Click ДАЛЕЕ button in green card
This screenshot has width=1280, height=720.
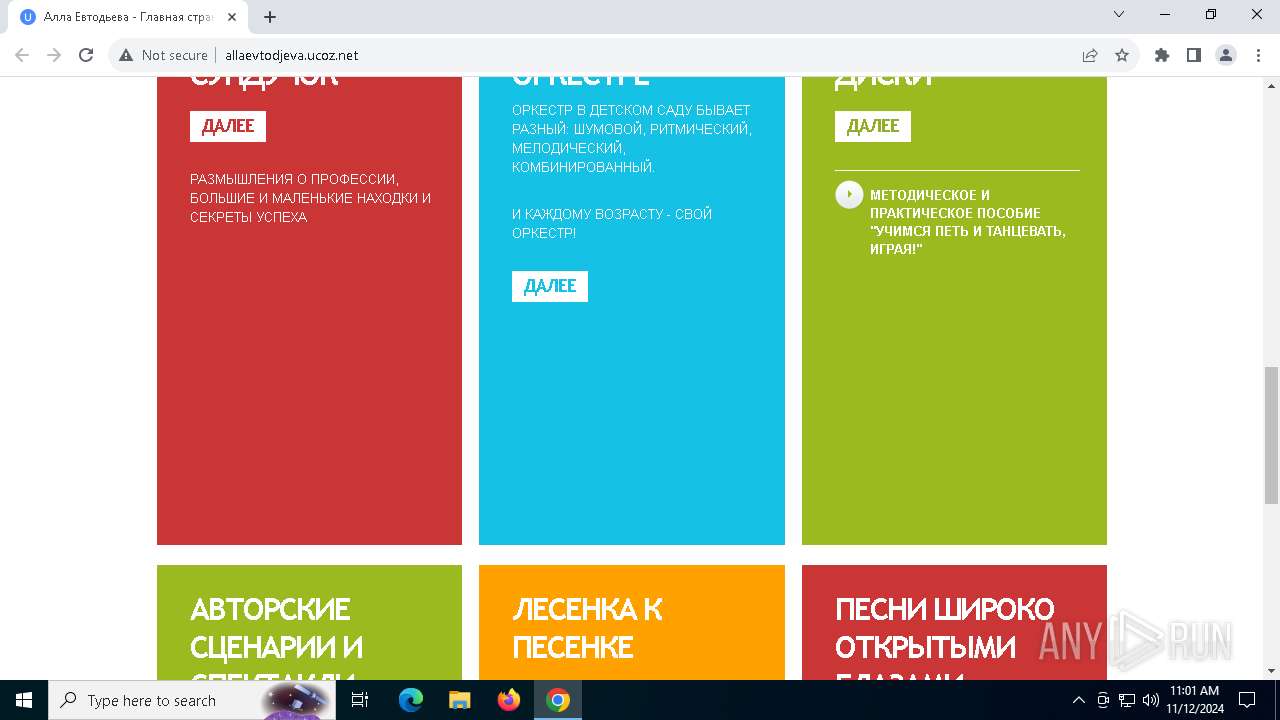[x=873, y=126]
